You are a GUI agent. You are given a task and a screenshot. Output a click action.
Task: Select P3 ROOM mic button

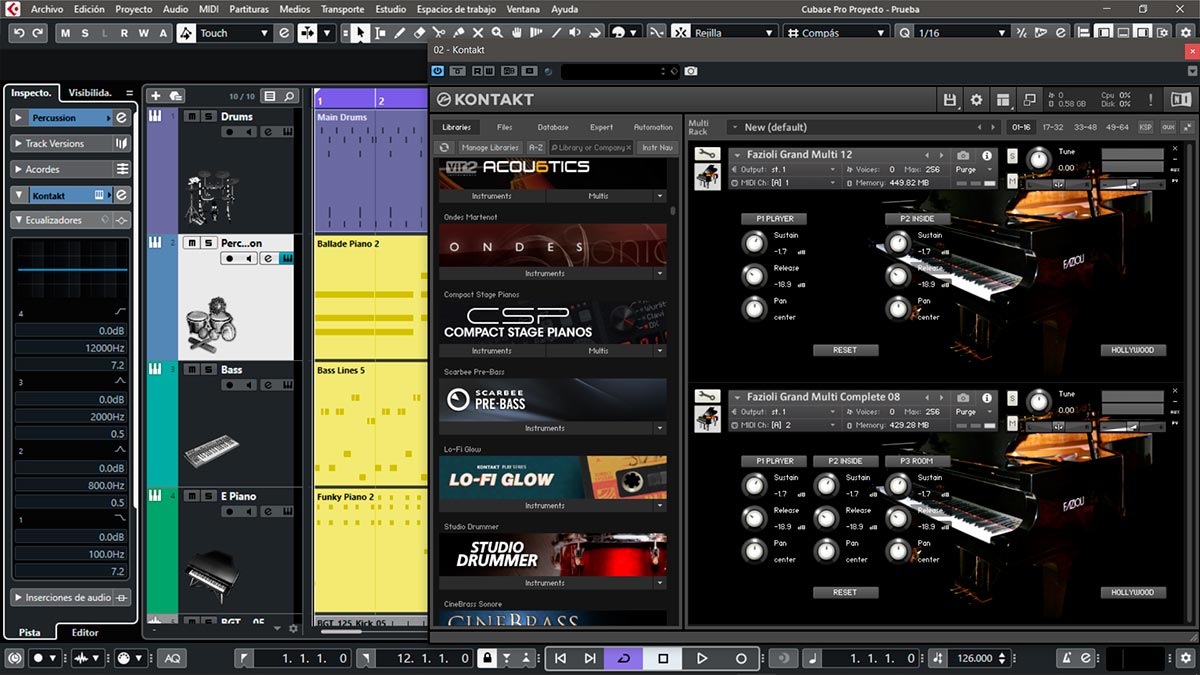point(917,461)
